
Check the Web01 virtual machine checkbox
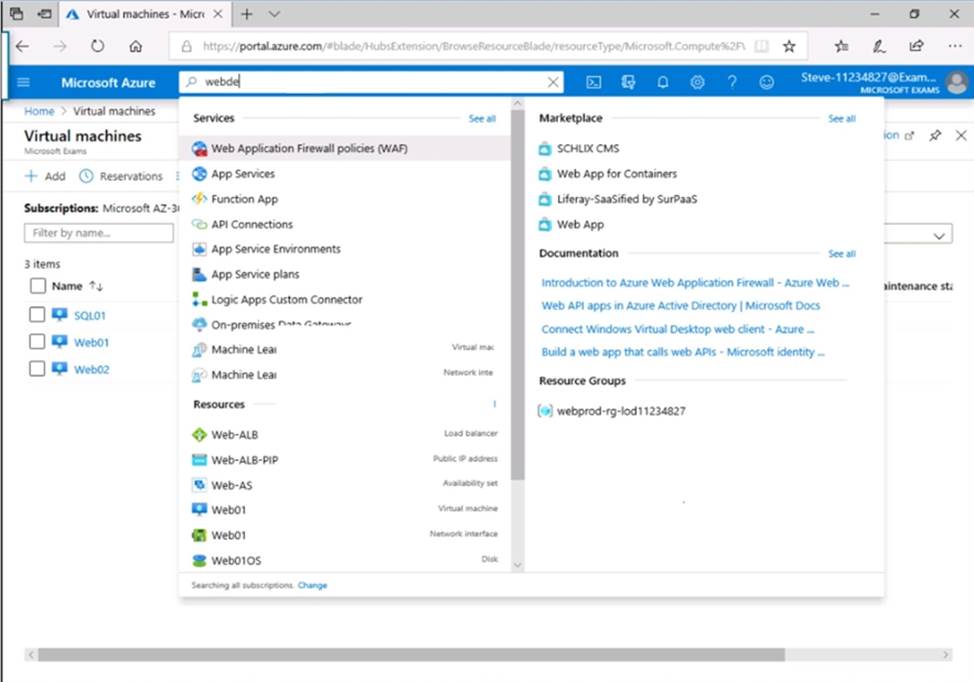coord(37,342)
